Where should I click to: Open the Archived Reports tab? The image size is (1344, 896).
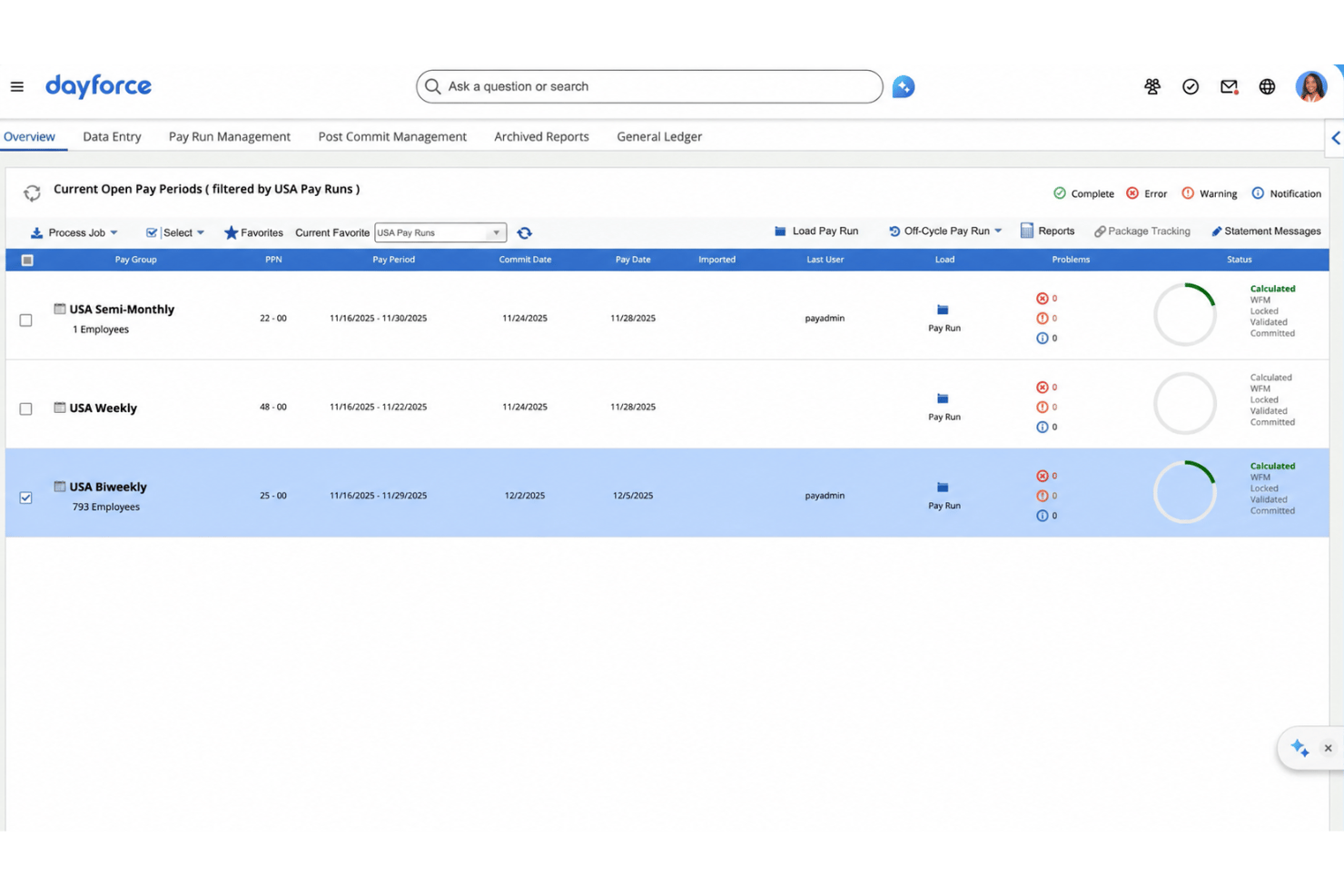point(541,136)
